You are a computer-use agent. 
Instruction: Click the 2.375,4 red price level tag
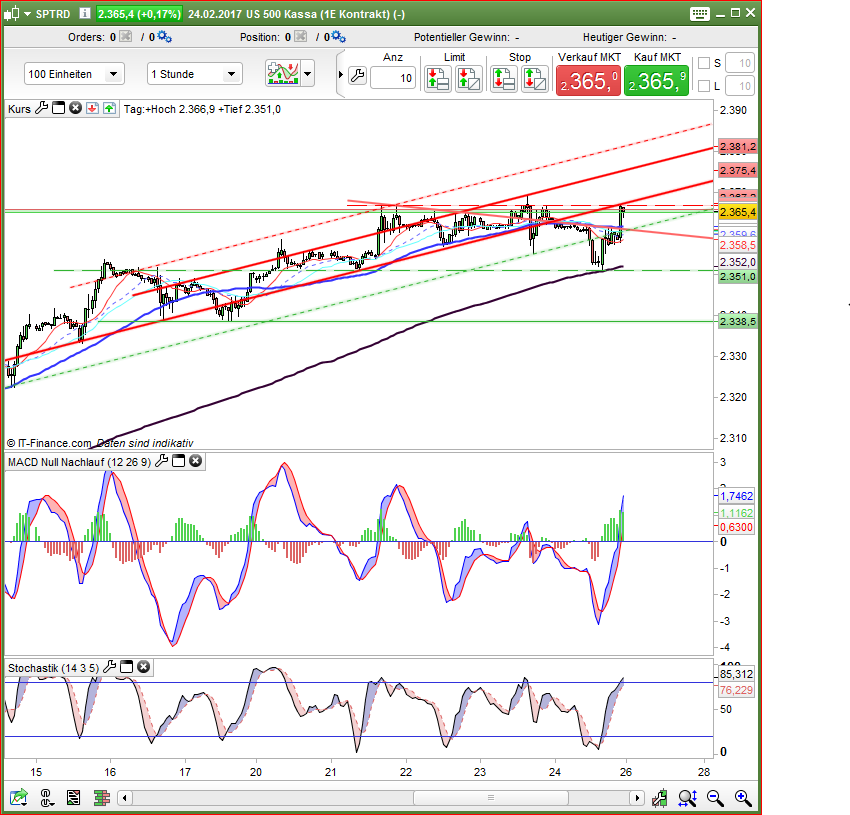(737, 170)
